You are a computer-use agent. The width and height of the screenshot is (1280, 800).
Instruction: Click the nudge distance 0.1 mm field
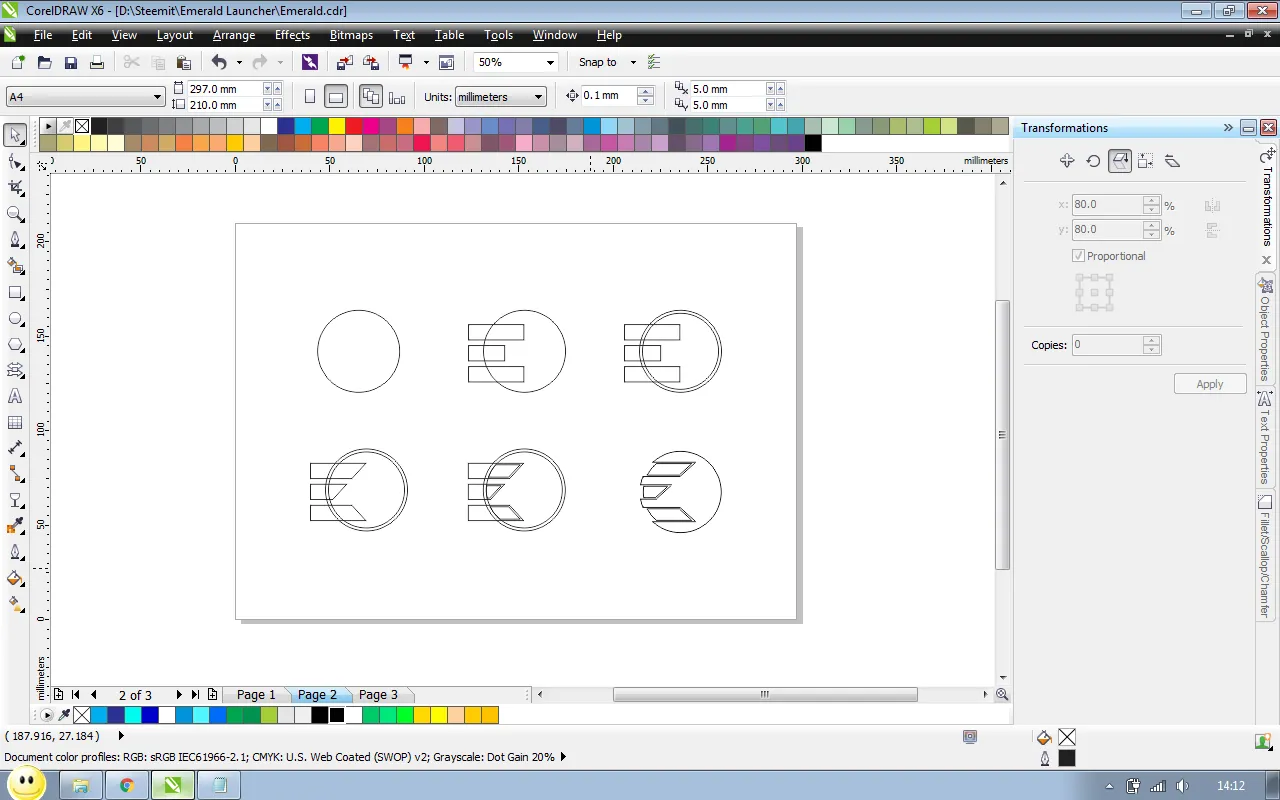tap(609, 96)
